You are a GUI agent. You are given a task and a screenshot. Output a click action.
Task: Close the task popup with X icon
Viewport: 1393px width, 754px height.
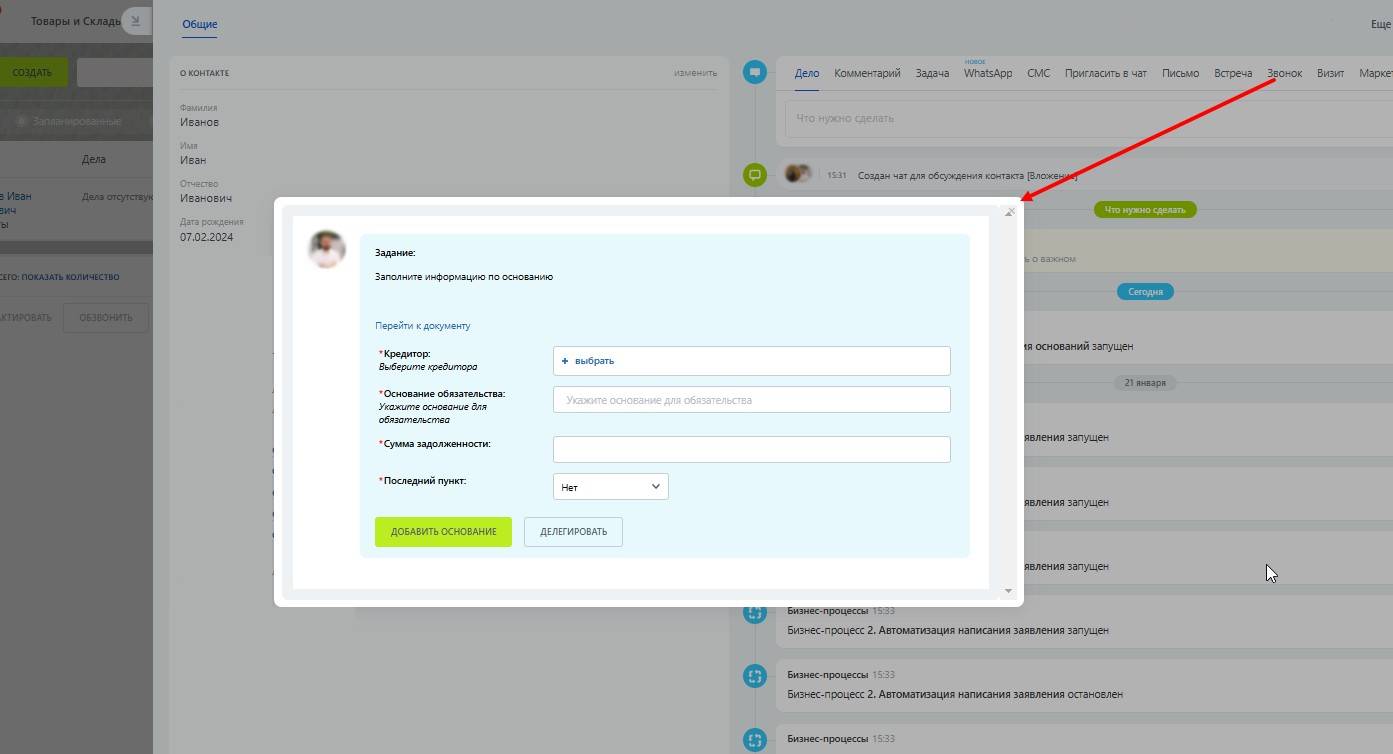[x=1010, y=211]
